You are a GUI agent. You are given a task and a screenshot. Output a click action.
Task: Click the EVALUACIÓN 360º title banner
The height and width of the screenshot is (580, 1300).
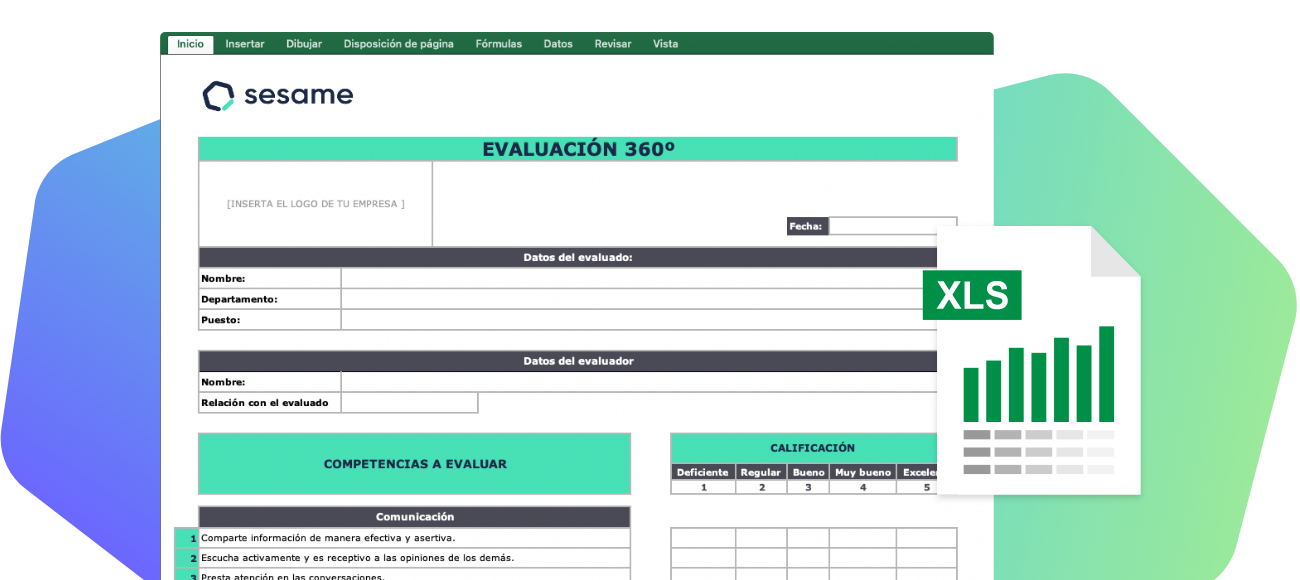578,148
